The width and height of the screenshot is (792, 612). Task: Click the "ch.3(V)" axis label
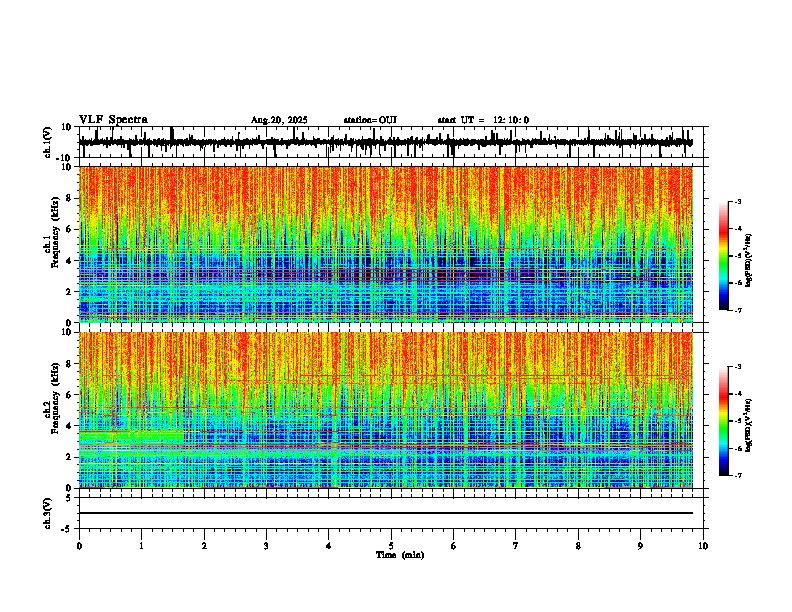pos(47,513)
